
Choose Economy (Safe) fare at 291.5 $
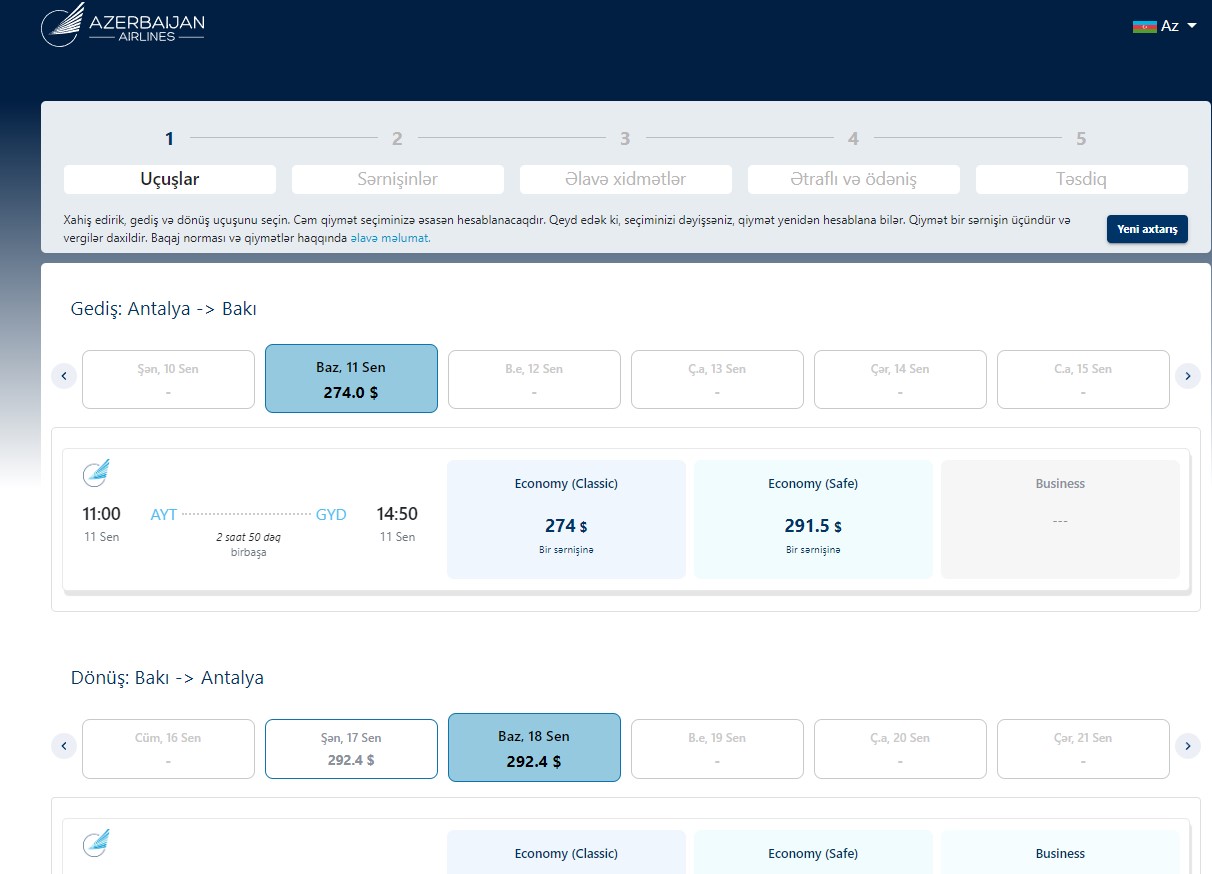[x=813, y=519]
